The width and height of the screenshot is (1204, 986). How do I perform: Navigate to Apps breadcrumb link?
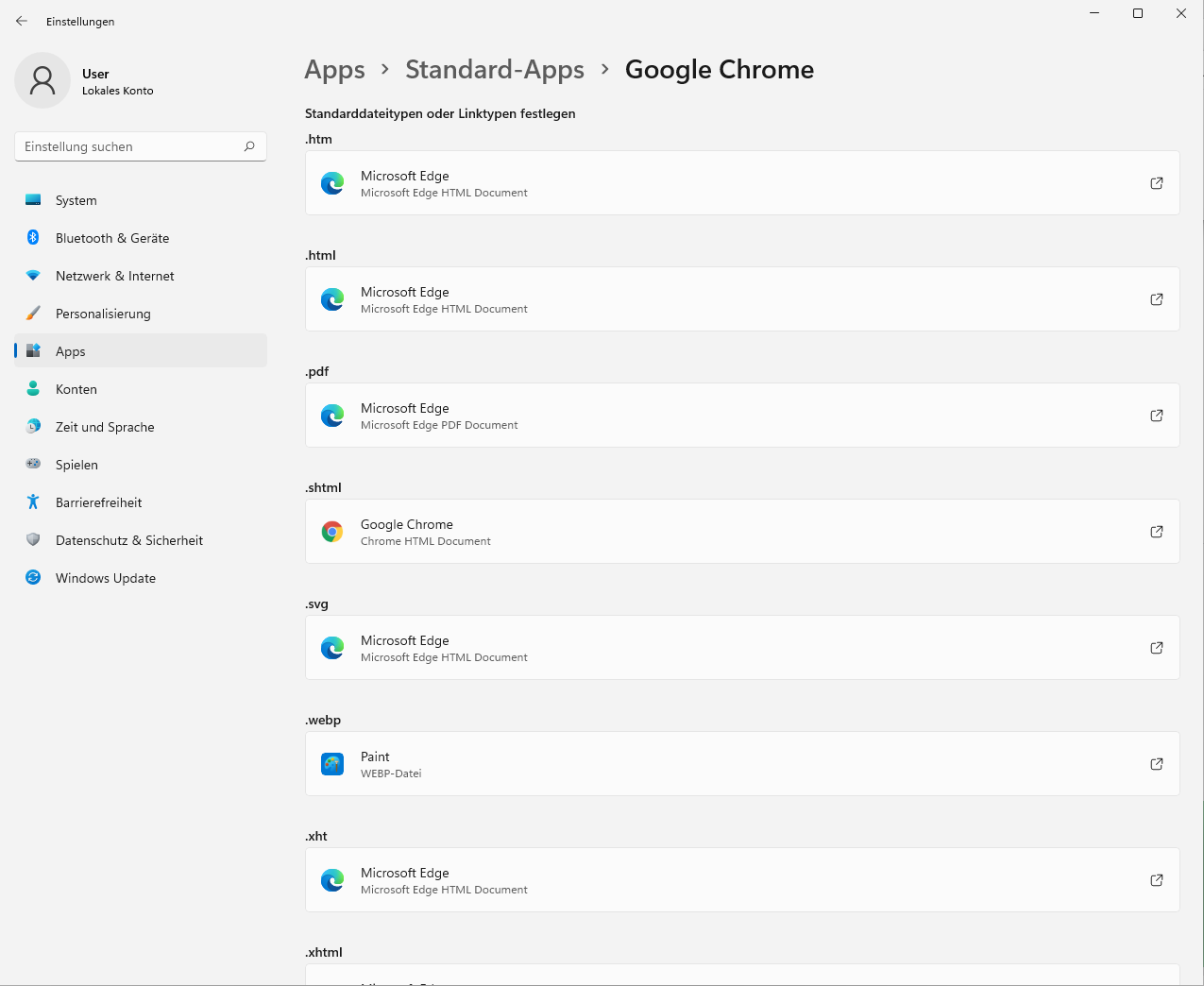pos(334,70)
